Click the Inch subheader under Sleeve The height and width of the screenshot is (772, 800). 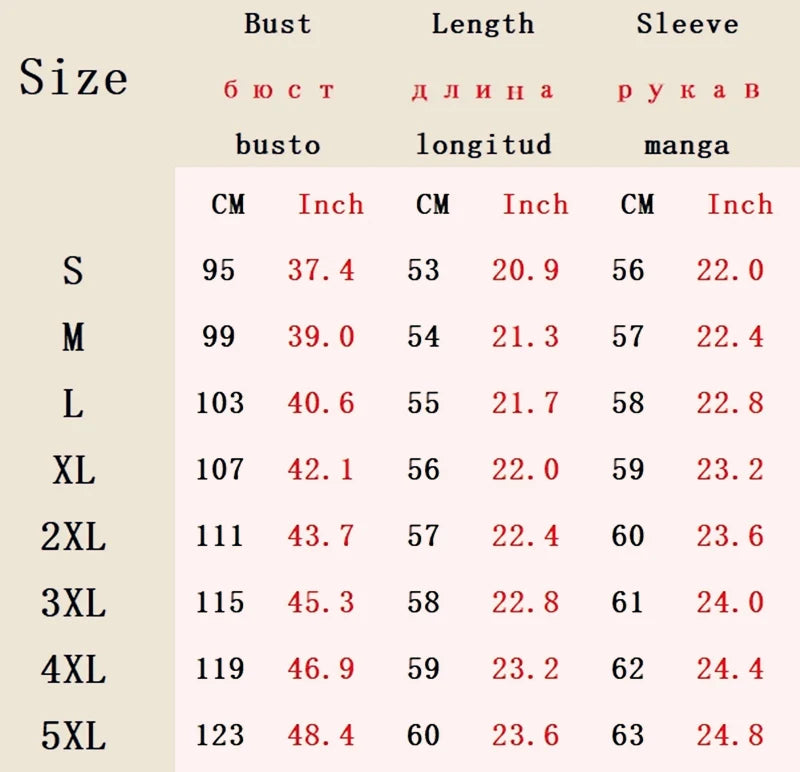pyautogui.click(x=740, y=205)
